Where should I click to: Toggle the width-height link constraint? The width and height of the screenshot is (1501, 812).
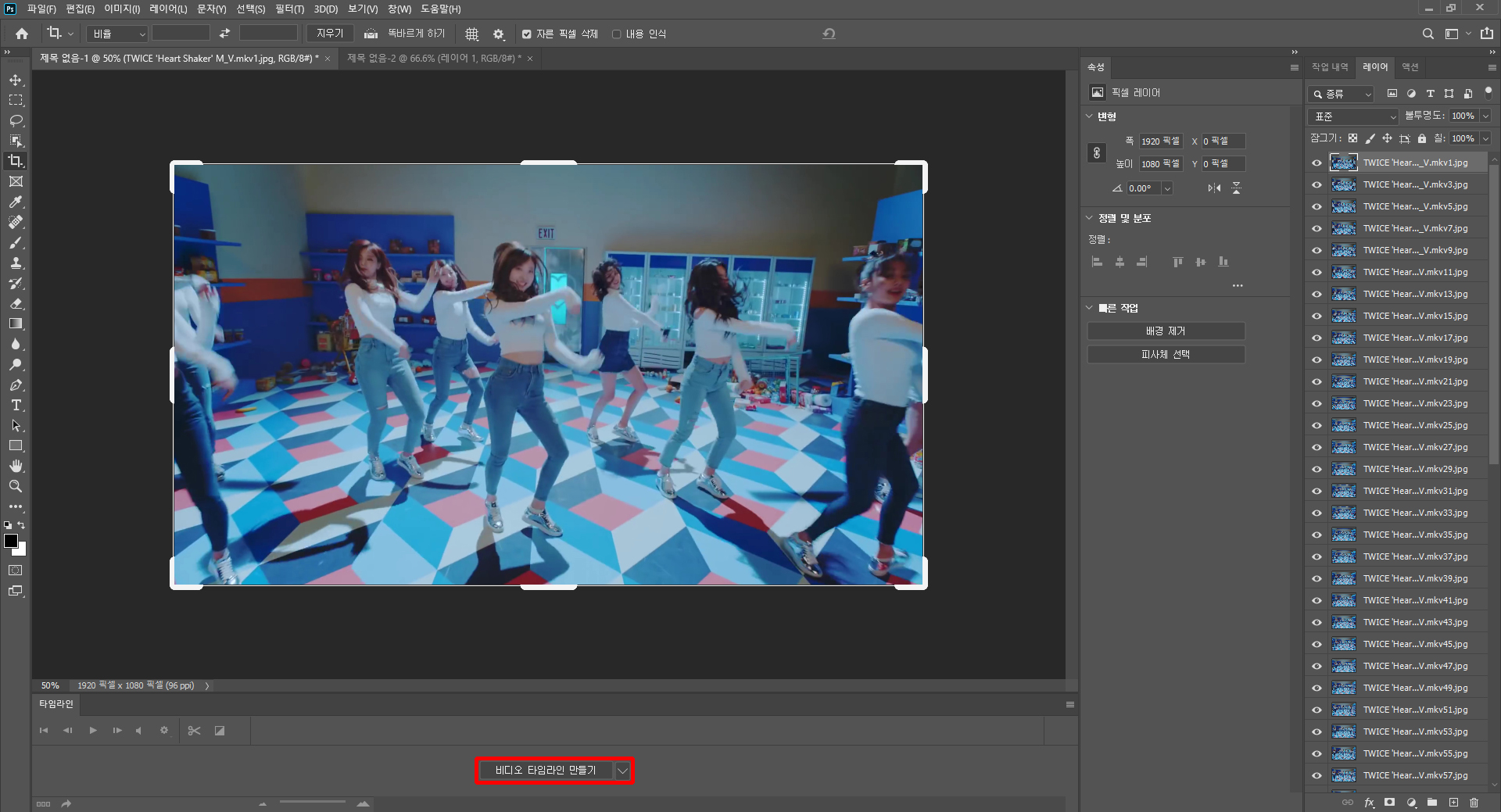[1097, 152]
